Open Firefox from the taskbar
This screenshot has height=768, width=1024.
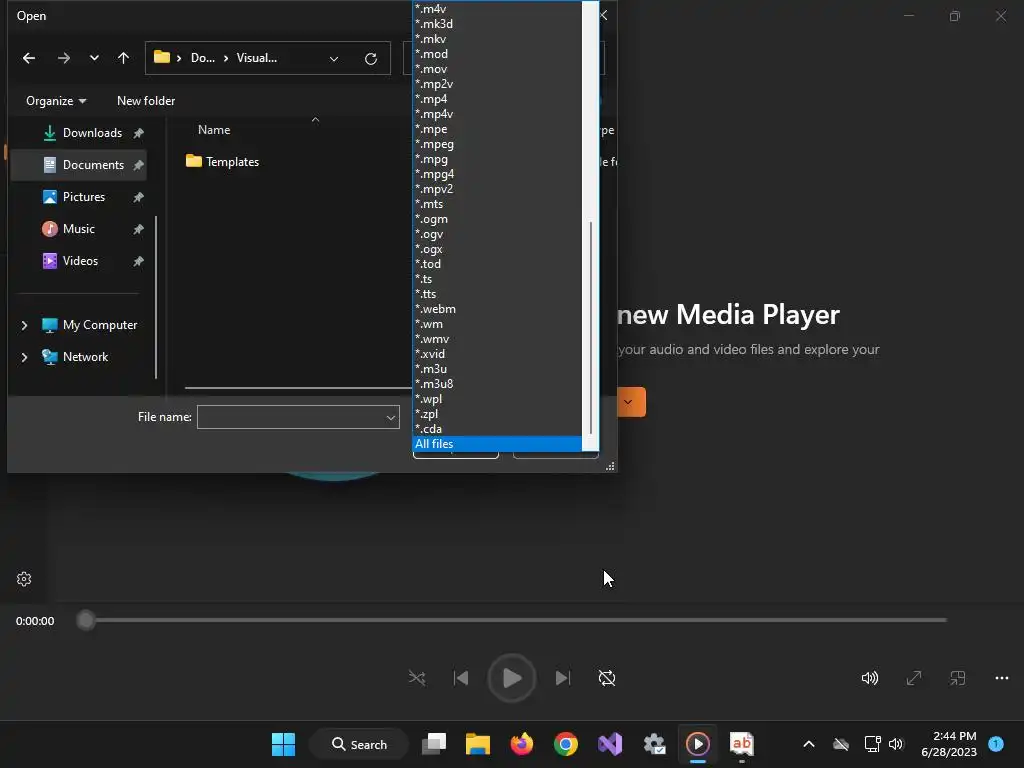pos(522,744)
